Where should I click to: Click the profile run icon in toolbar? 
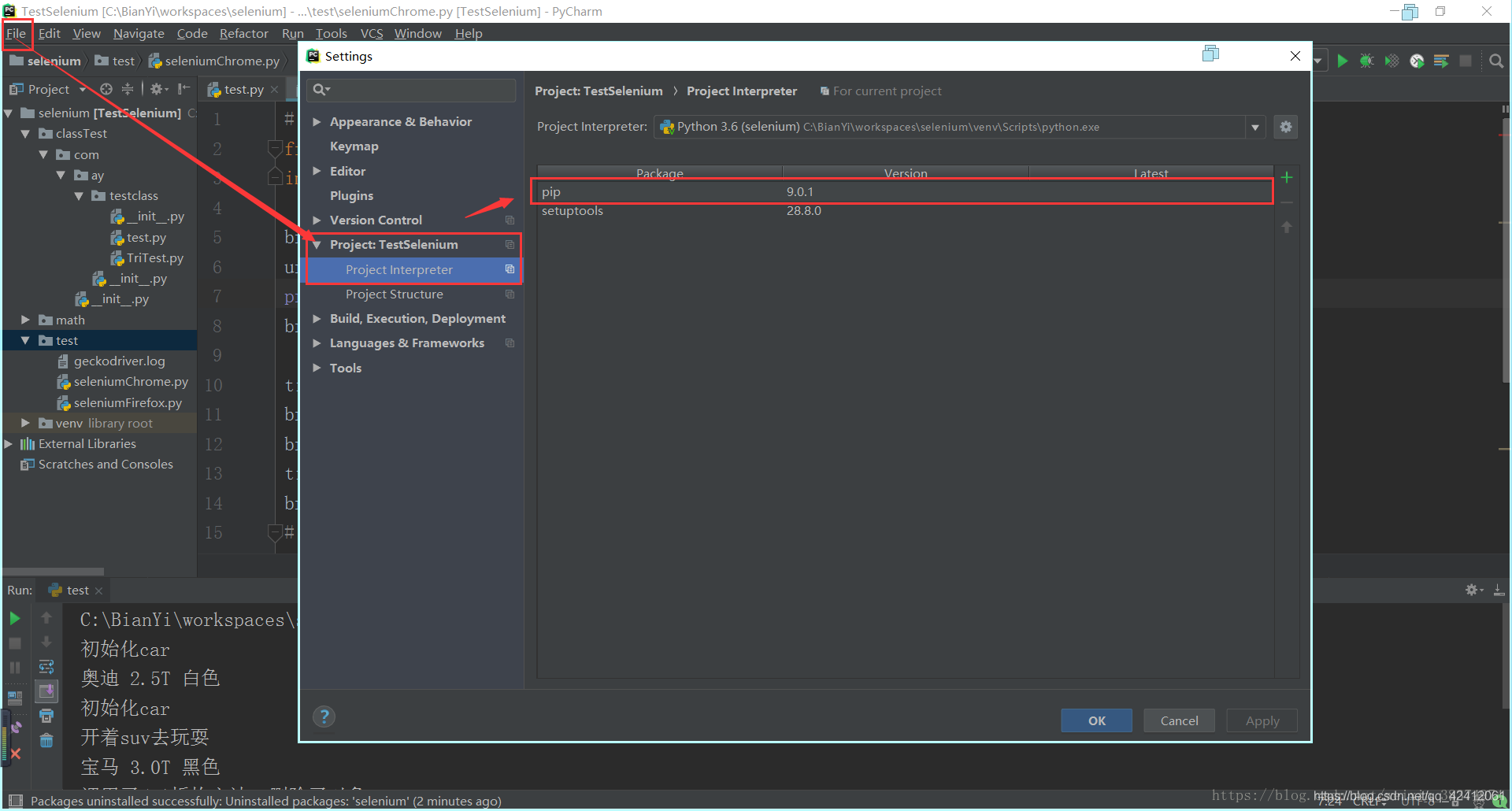click(x=1417, y=61)
